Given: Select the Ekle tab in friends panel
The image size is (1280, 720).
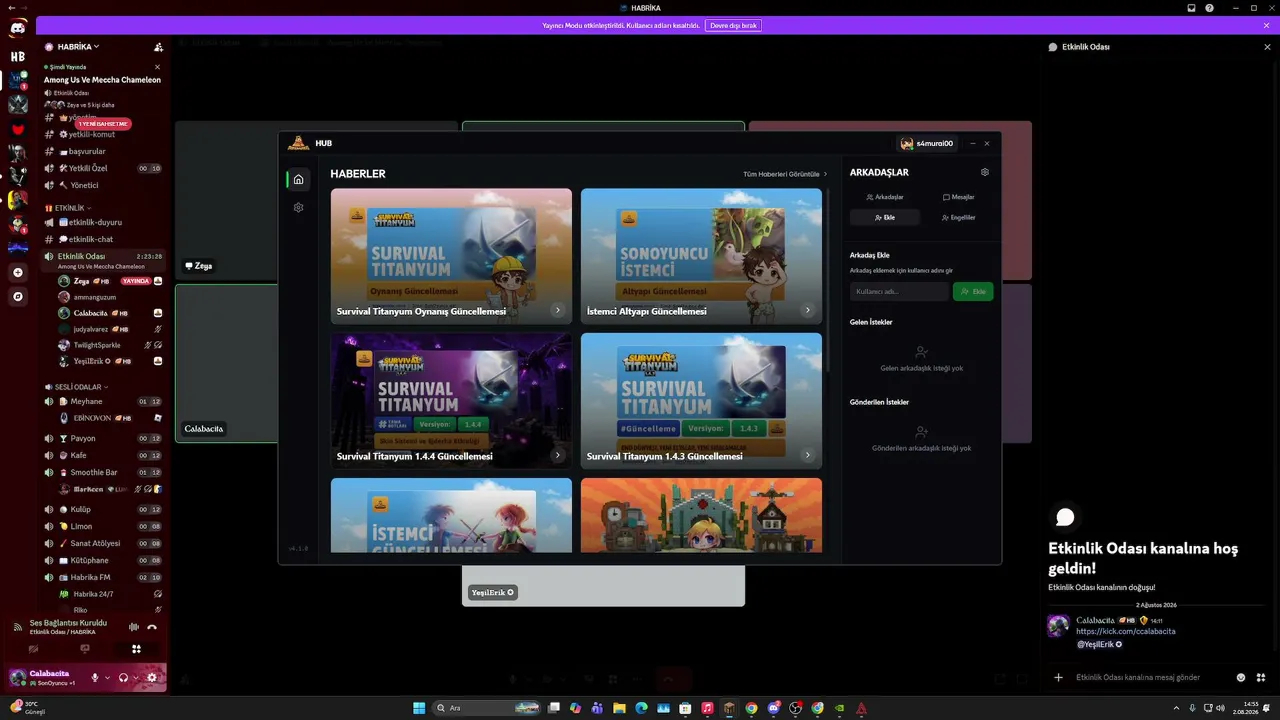Looking at the screenshot, I should tap(885, 217).
